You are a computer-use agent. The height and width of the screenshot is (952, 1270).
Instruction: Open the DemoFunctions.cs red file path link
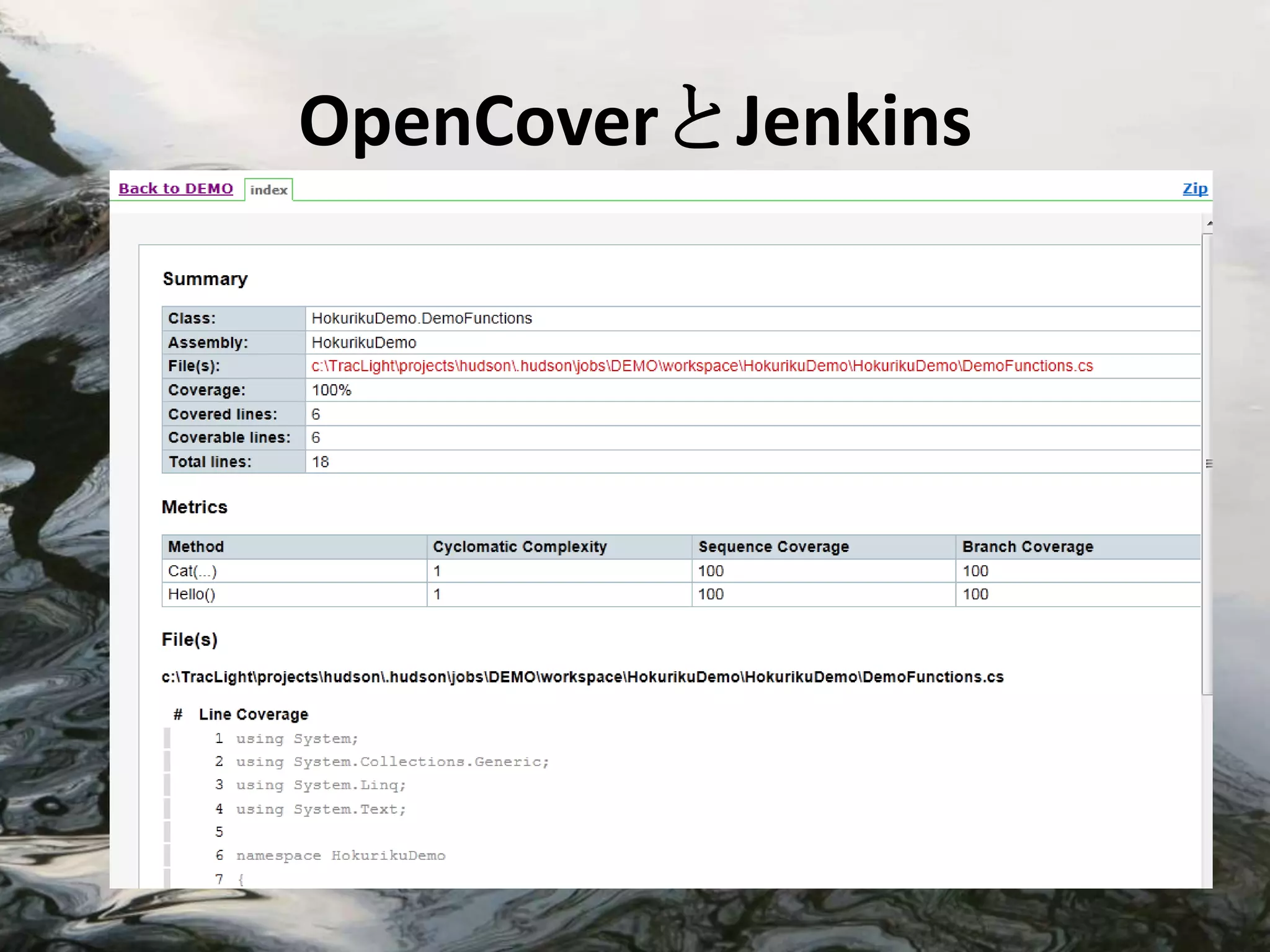point(702,366)
